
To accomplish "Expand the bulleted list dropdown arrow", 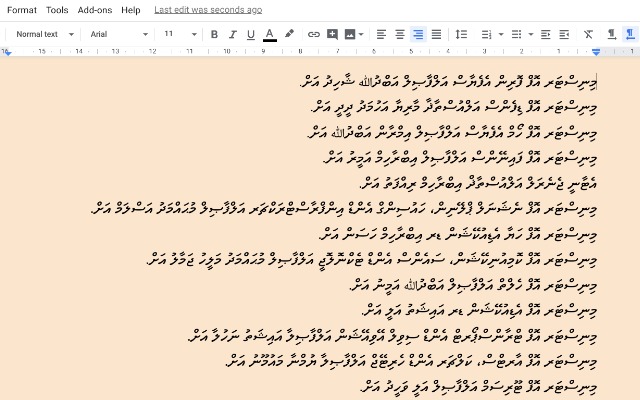I will coord(531,34).
